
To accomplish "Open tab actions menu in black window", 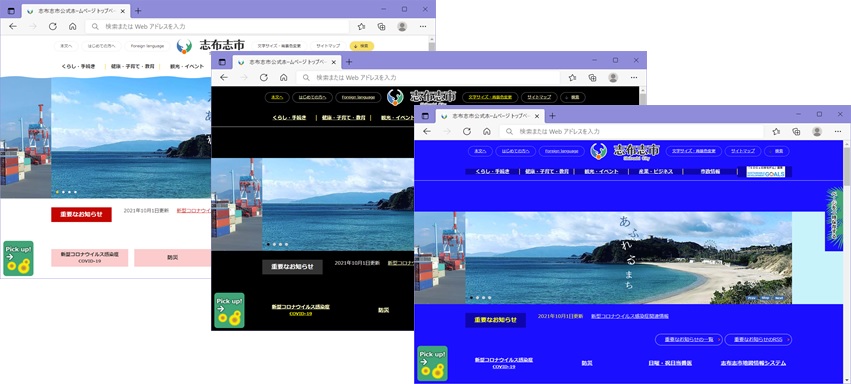I will tap(223, 62).
